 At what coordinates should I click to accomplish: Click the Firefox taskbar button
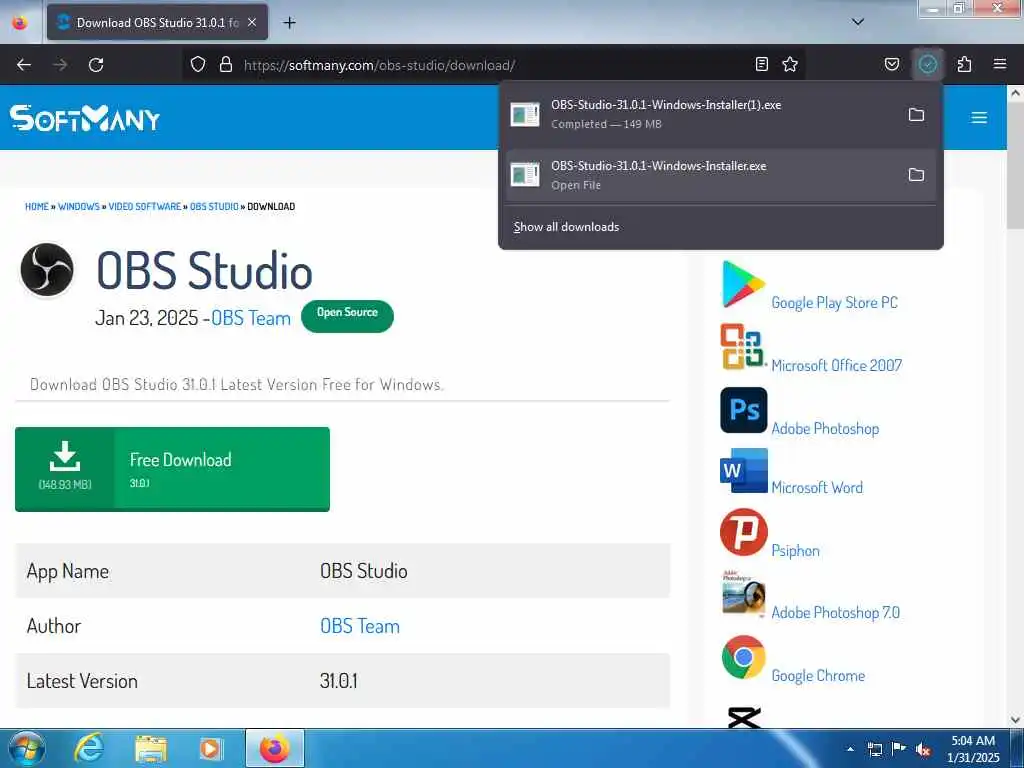275,748
